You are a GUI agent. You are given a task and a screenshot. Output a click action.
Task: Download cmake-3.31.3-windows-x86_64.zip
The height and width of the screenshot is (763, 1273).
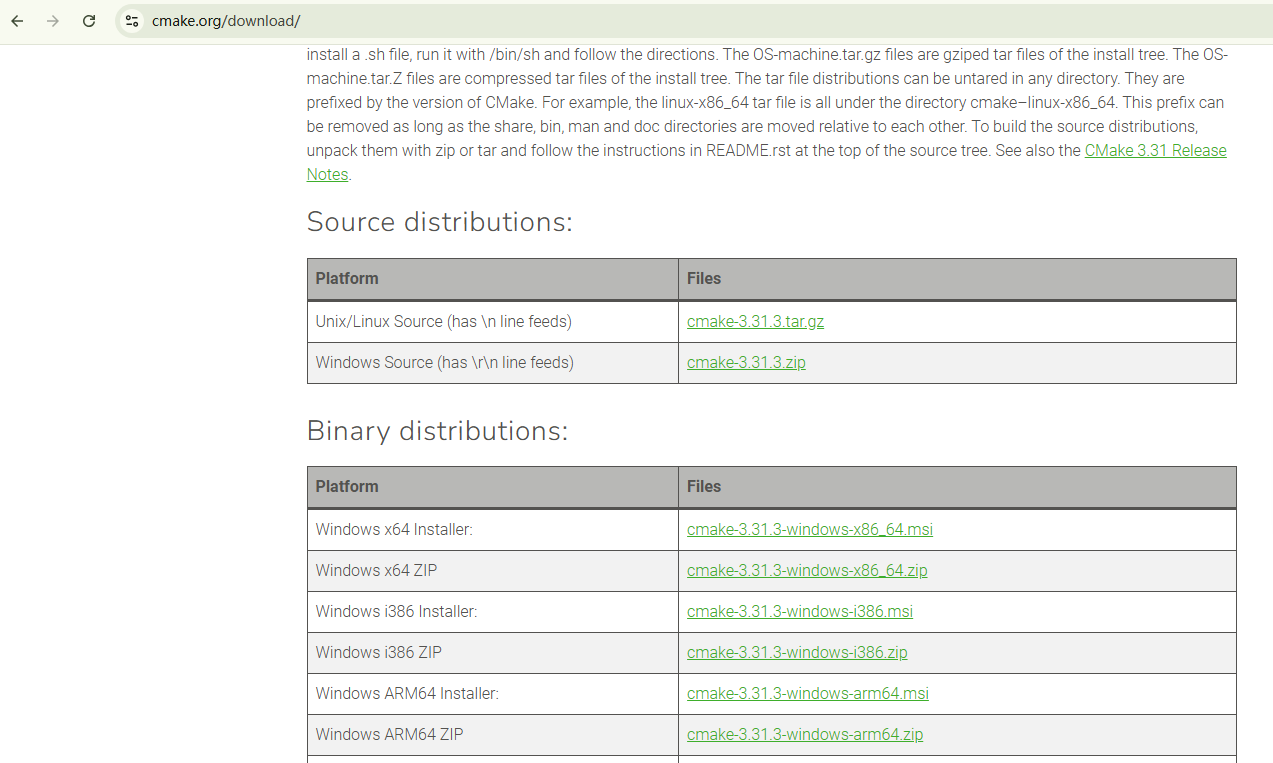click(807, 571)
